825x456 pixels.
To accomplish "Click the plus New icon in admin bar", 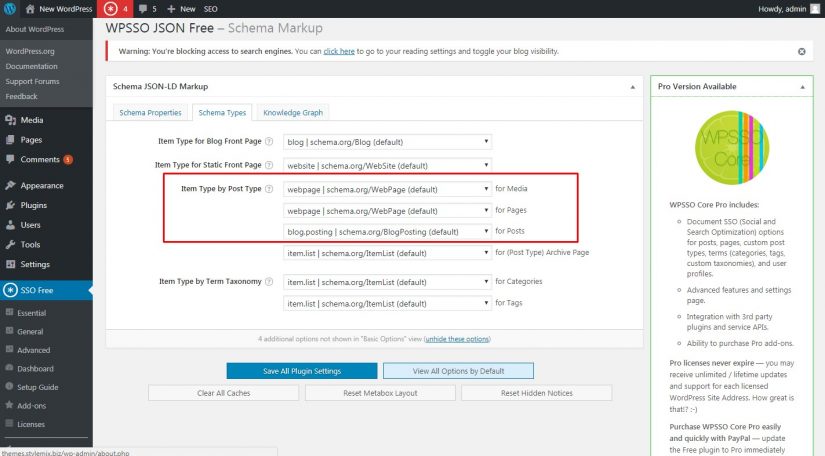I will pyautogui.click(x=171, y=9).
